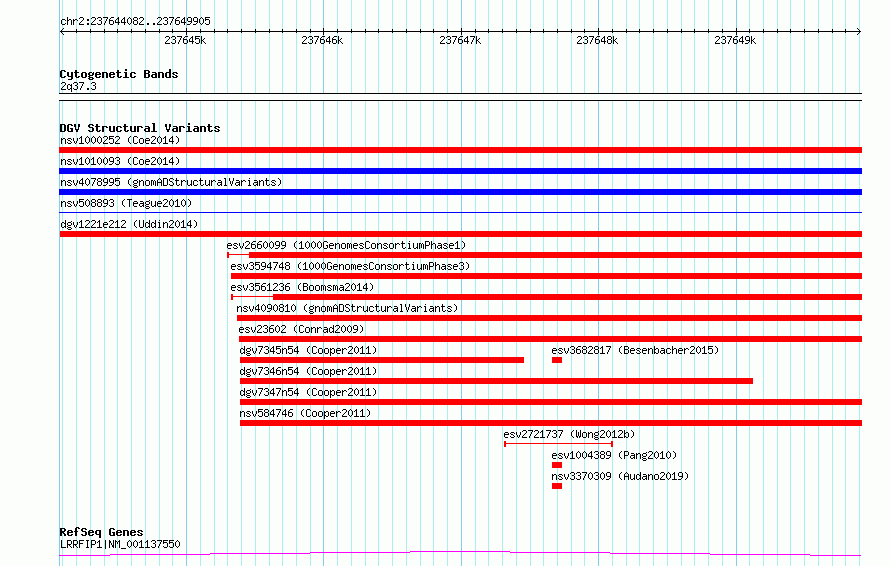Click the esv3561236 (Boomsma2014) variant label
Viewport: 890px width, 566px height.
[x=302, y=287]
